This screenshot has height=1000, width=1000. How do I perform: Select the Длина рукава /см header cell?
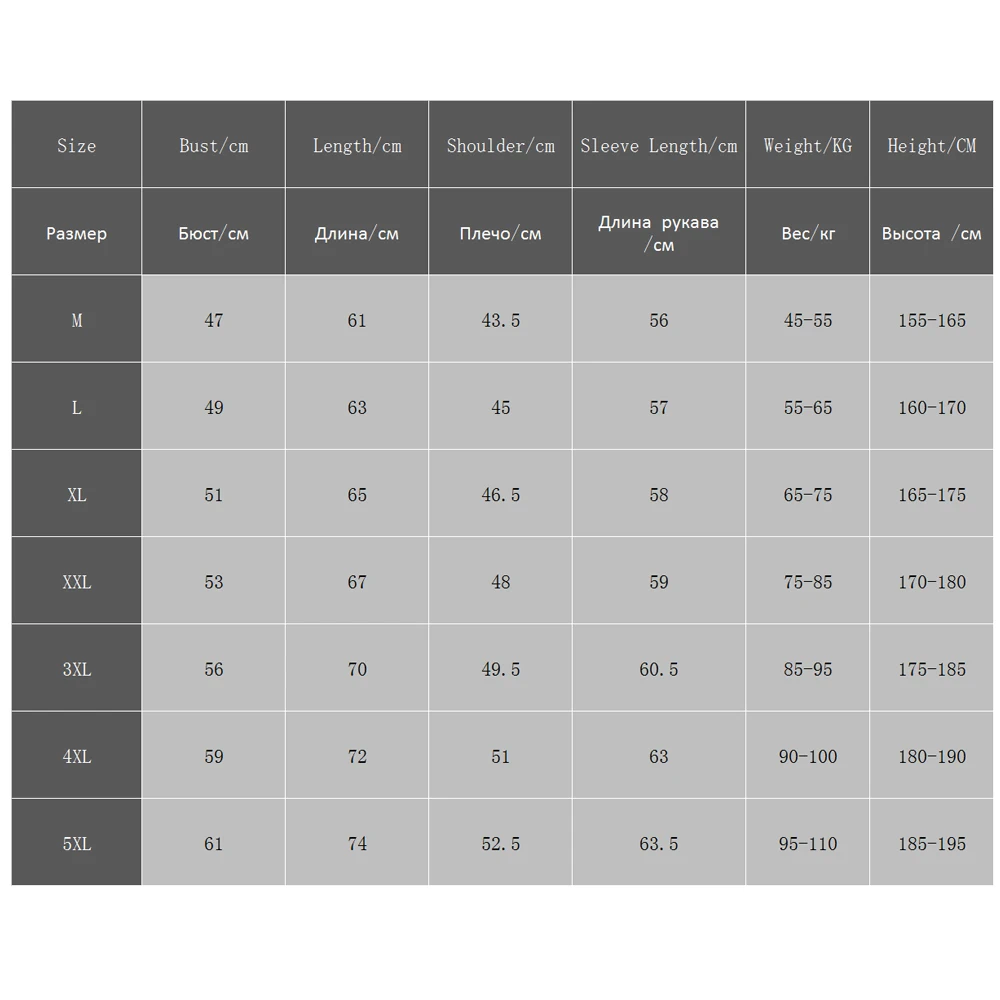coord(658,233)
